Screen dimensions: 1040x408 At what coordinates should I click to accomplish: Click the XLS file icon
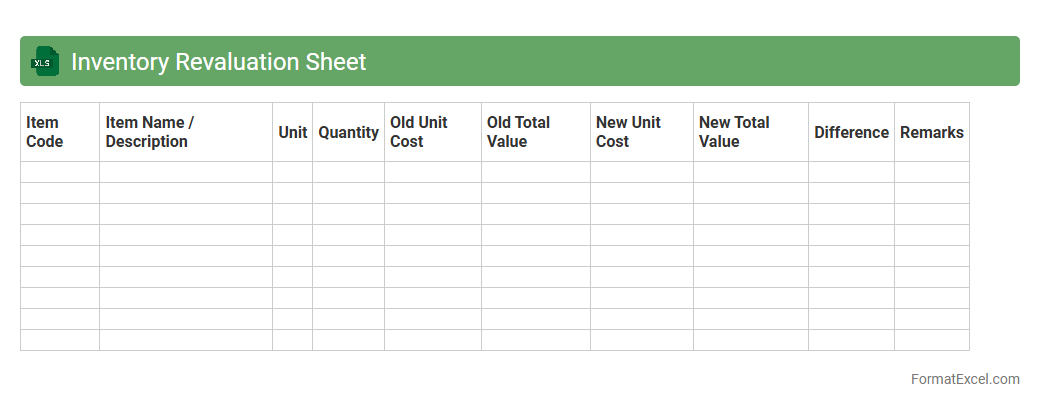pos(43,62)
